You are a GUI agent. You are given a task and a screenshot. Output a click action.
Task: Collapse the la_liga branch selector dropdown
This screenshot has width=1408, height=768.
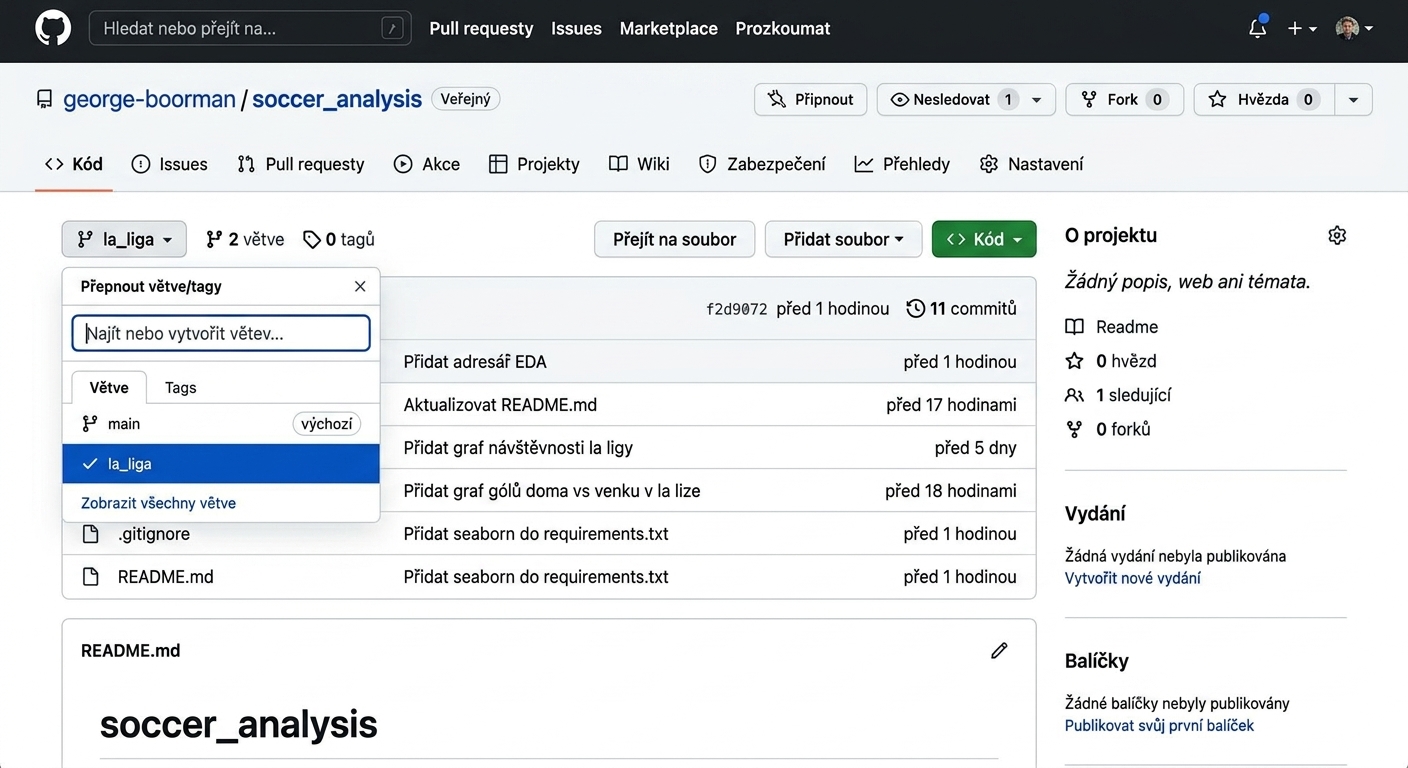tap(124, 239)
